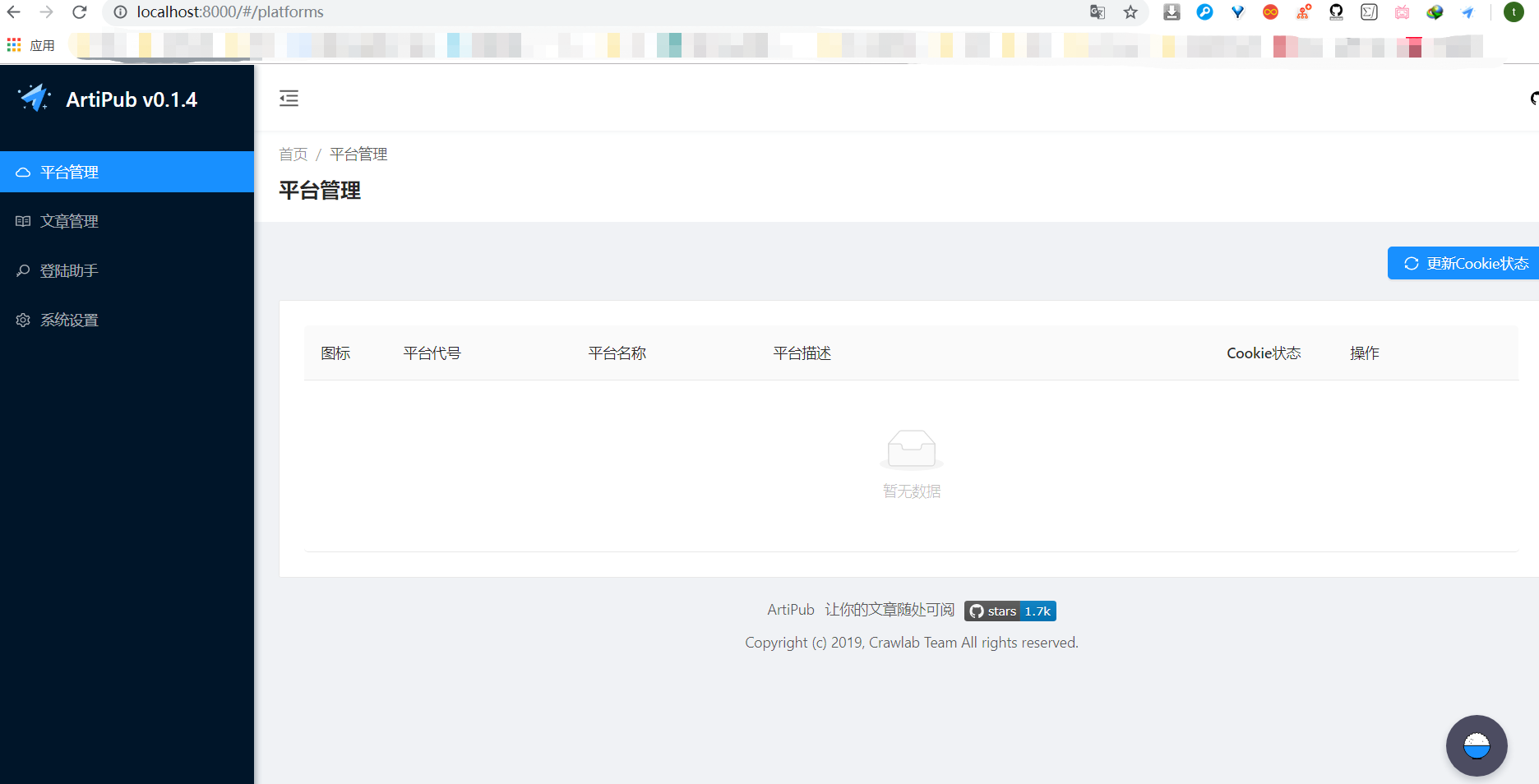Image resolution: width=1539 pixels, height=784 pixels.
Task: Click the footer text 让你的文章随处可阅
Action: coord(890,610)
